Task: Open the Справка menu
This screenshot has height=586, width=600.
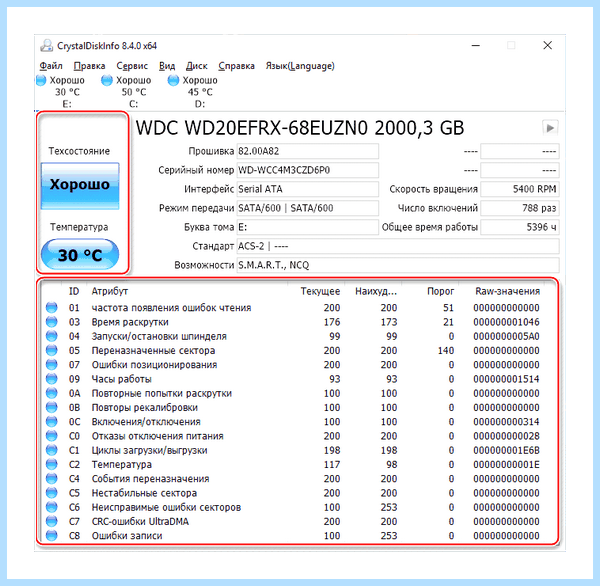Action: 236,66
